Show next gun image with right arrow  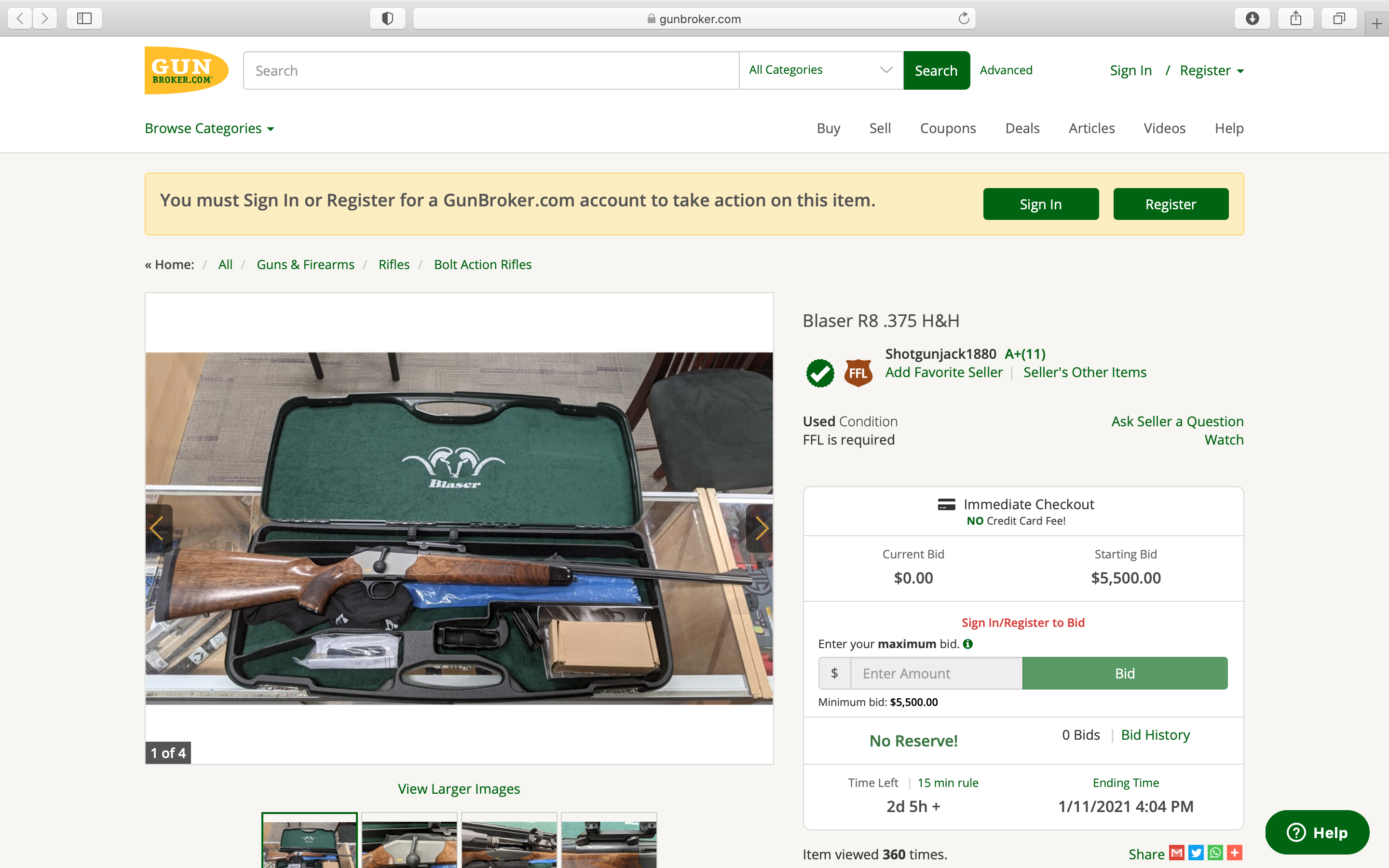coord(761,528)
